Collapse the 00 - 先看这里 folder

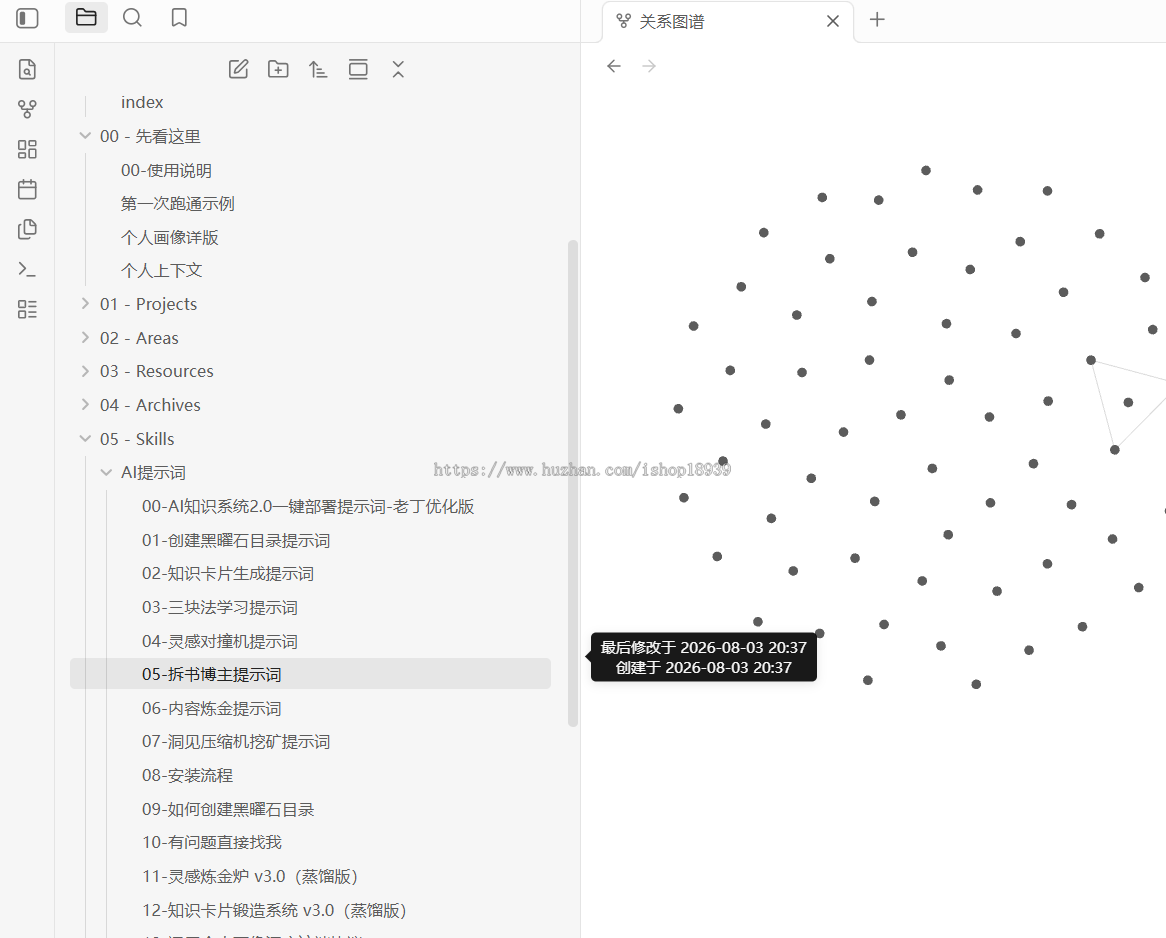pyautogui.click(x=85, y=136)
